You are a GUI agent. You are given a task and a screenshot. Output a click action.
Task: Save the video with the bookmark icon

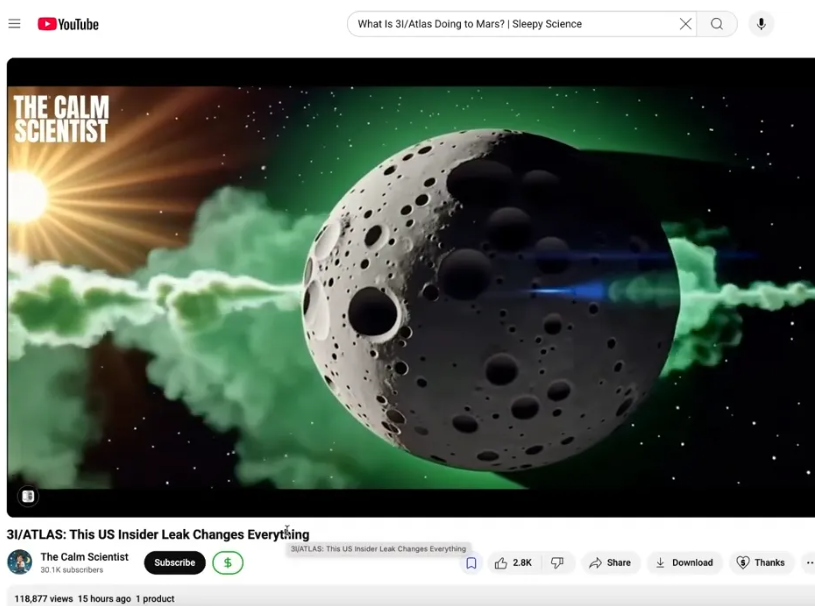(x=471, y=562)
